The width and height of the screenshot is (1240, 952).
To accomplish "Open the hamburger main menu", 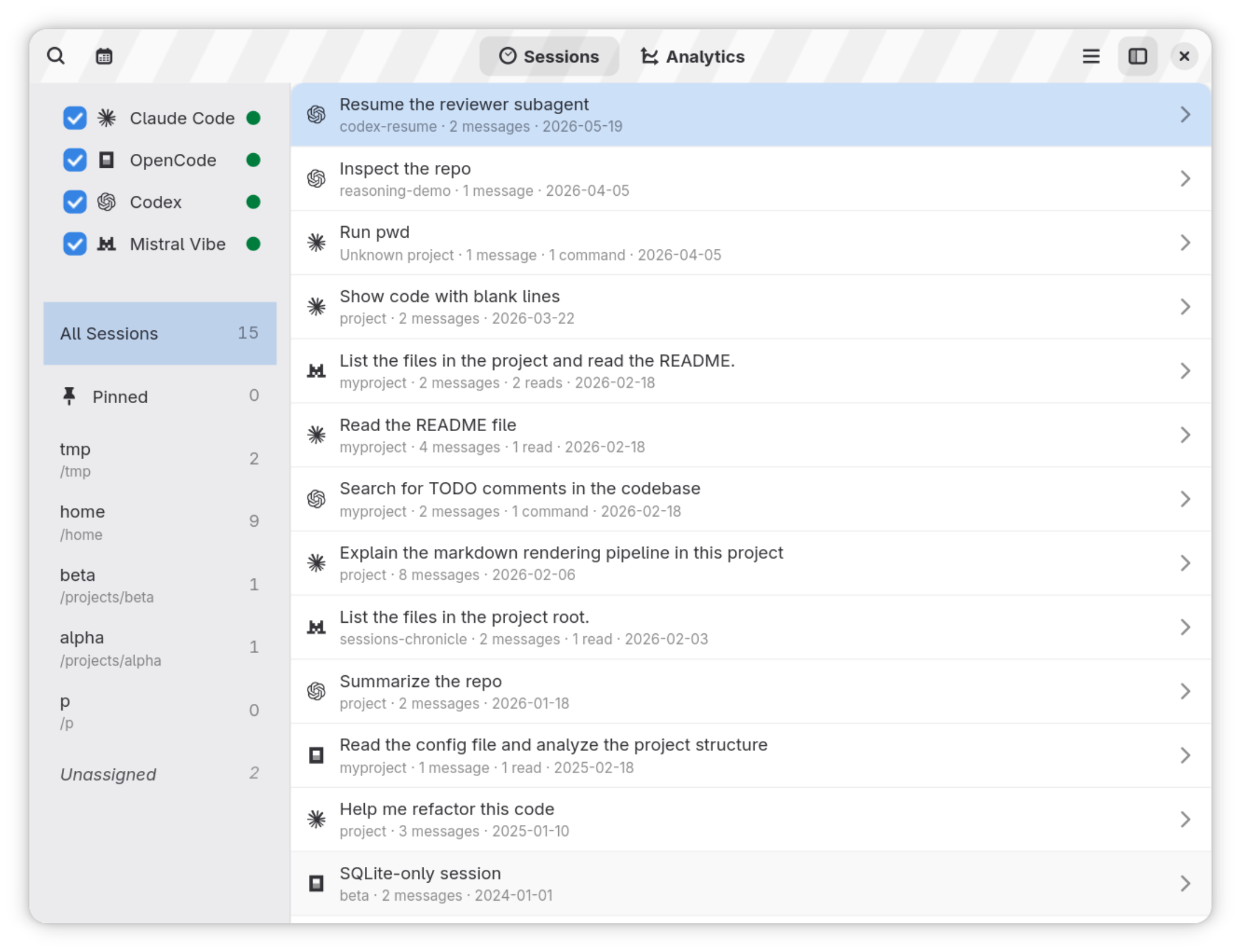I will pos(1091,57).
